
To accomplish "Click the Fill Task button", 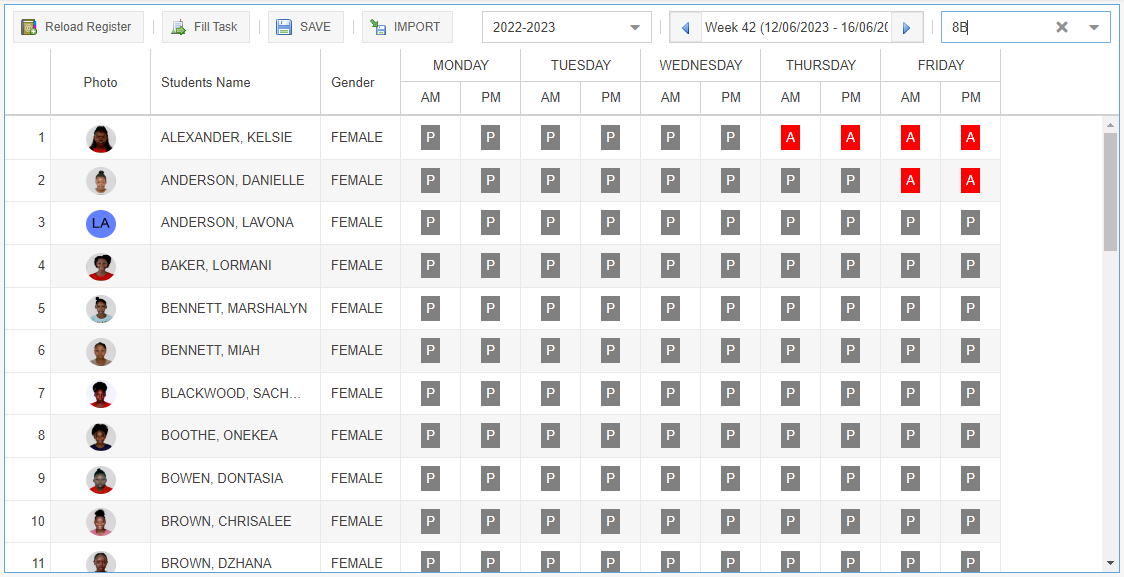I will (205, 27).
